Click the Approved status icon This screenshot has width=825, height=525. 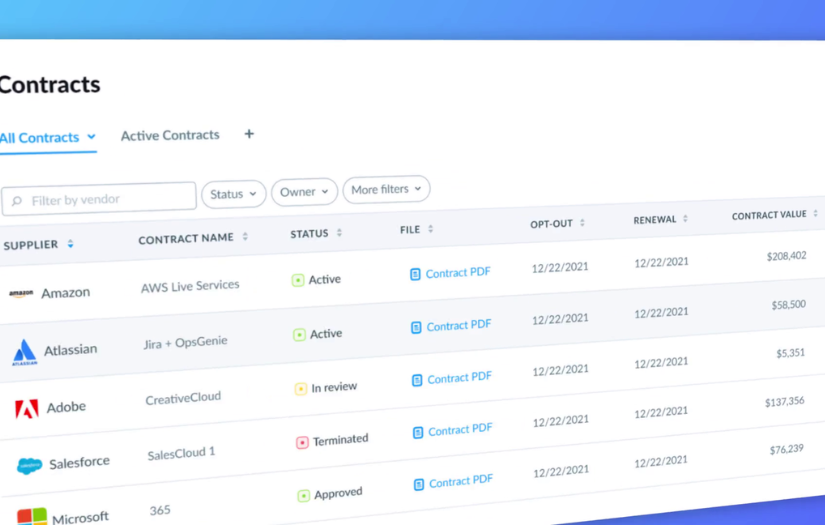tap(304, 496)
